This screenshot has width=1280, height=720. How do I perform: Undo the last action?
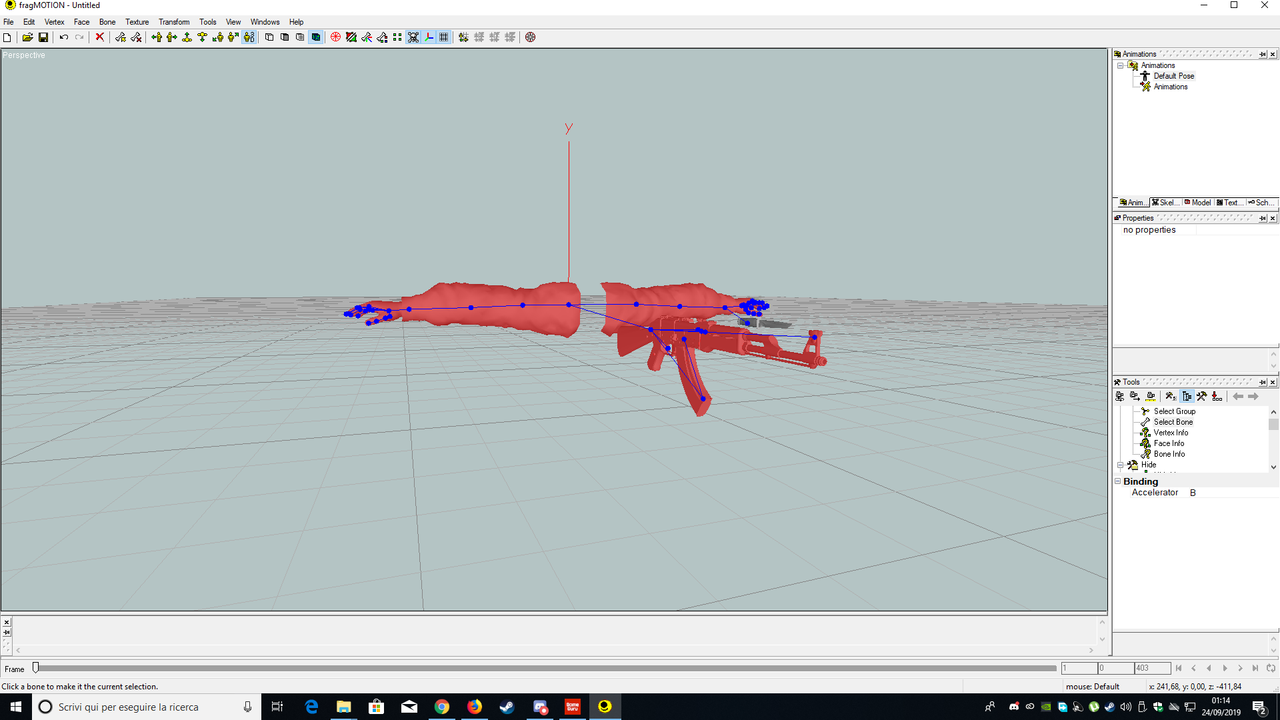pos(64,37)
